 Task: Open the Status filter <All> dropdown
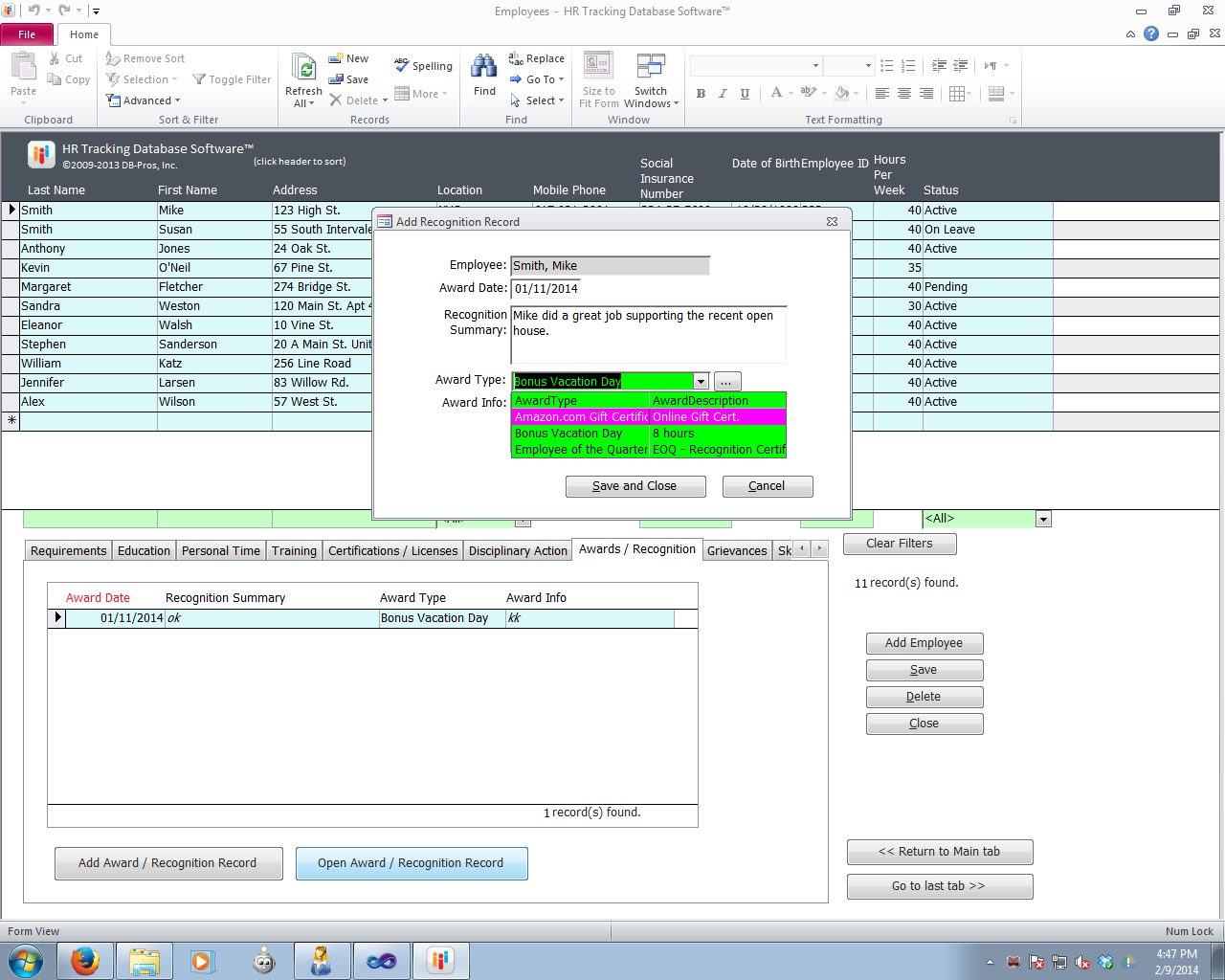click(x=1043, y=519)
